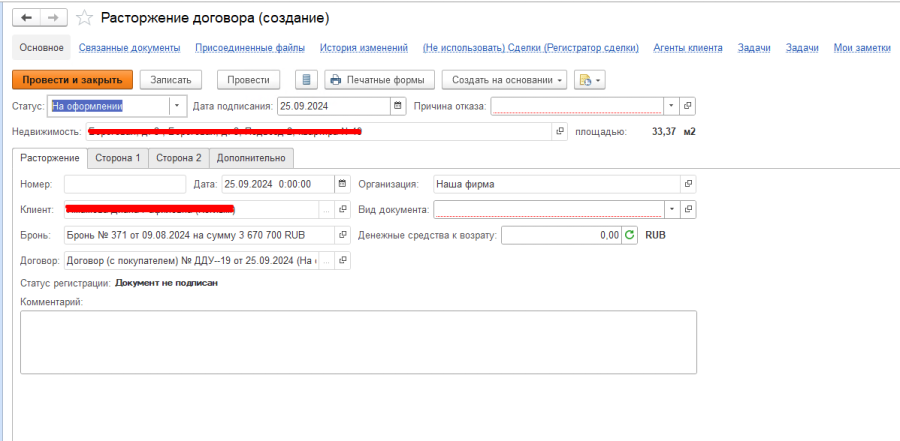Switch to the Дополнительно tab
This screenshot has height=441, width=900.
click(251, 158)
